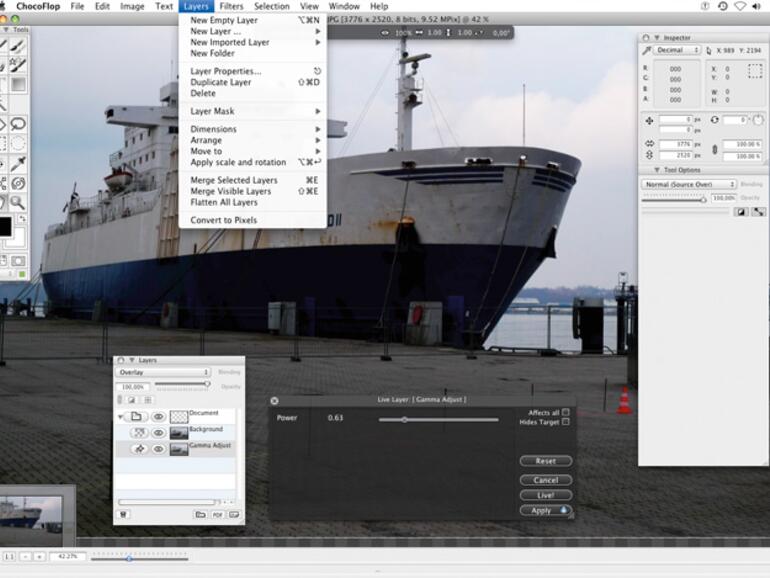Click the PDF button in Layers panel

coord(217,514)
